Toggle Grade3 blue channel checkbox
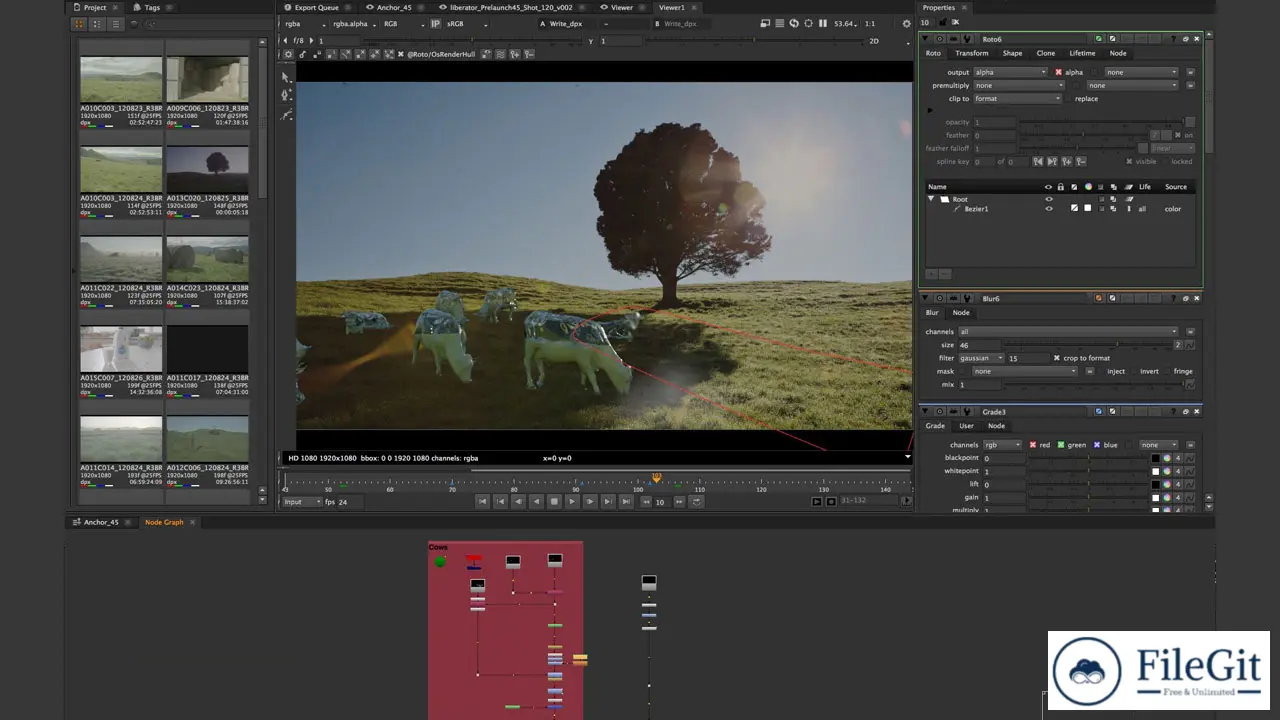This screenshot has height=720, width=1280. click(x=1097, y=445)
